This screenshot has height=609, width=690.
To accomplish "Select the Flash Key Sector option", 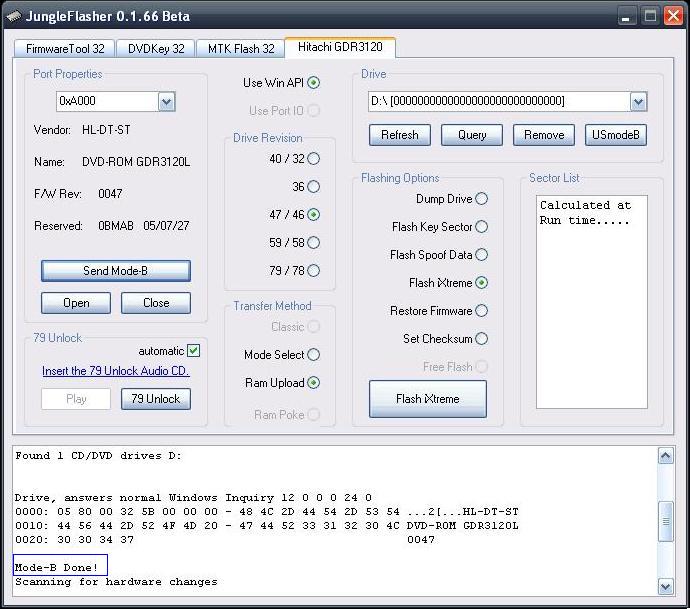I will point(481,227).
